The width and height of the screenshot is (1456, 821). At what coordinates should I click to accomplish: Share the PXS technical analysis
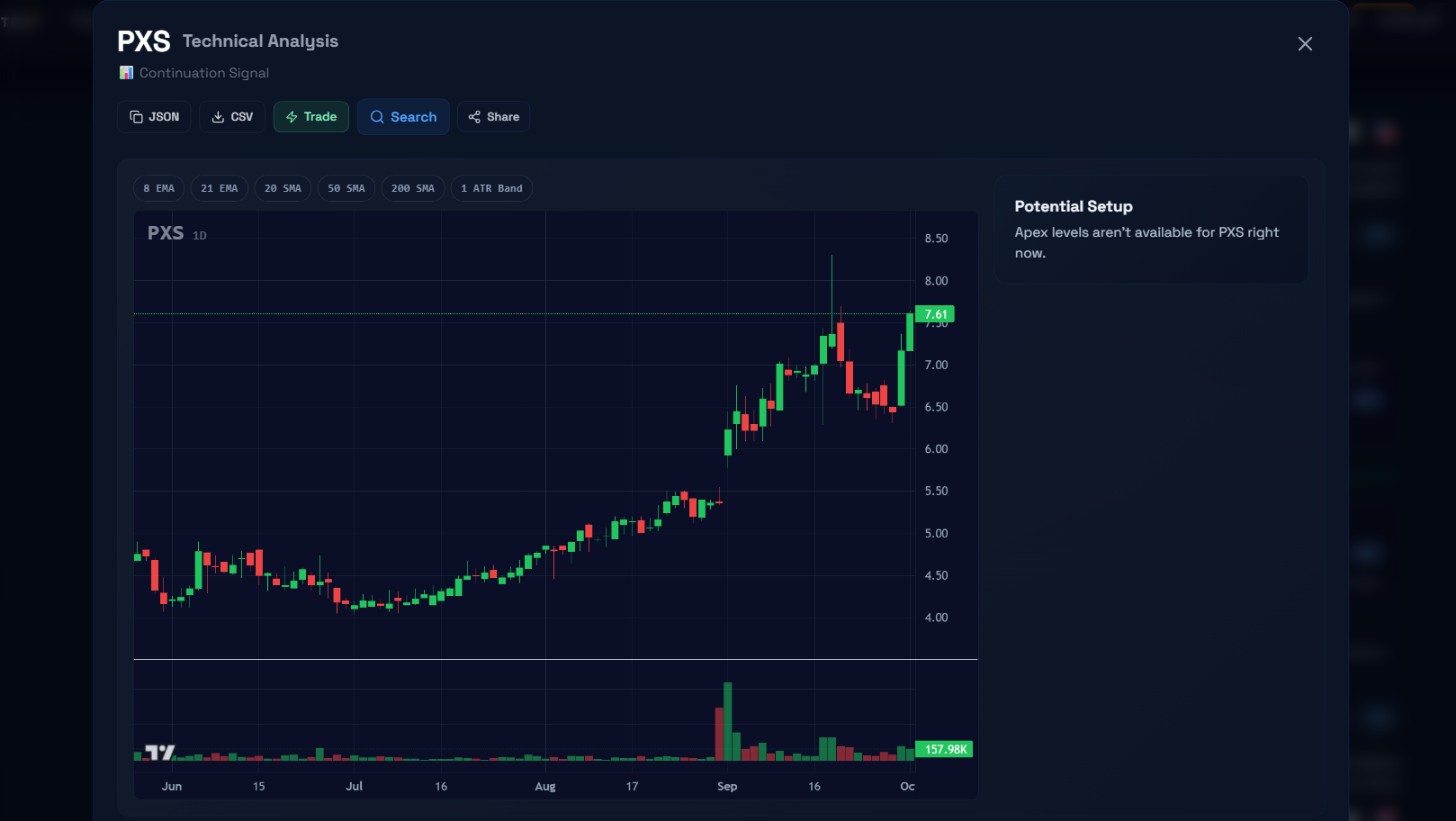click(x=494, y=117)
